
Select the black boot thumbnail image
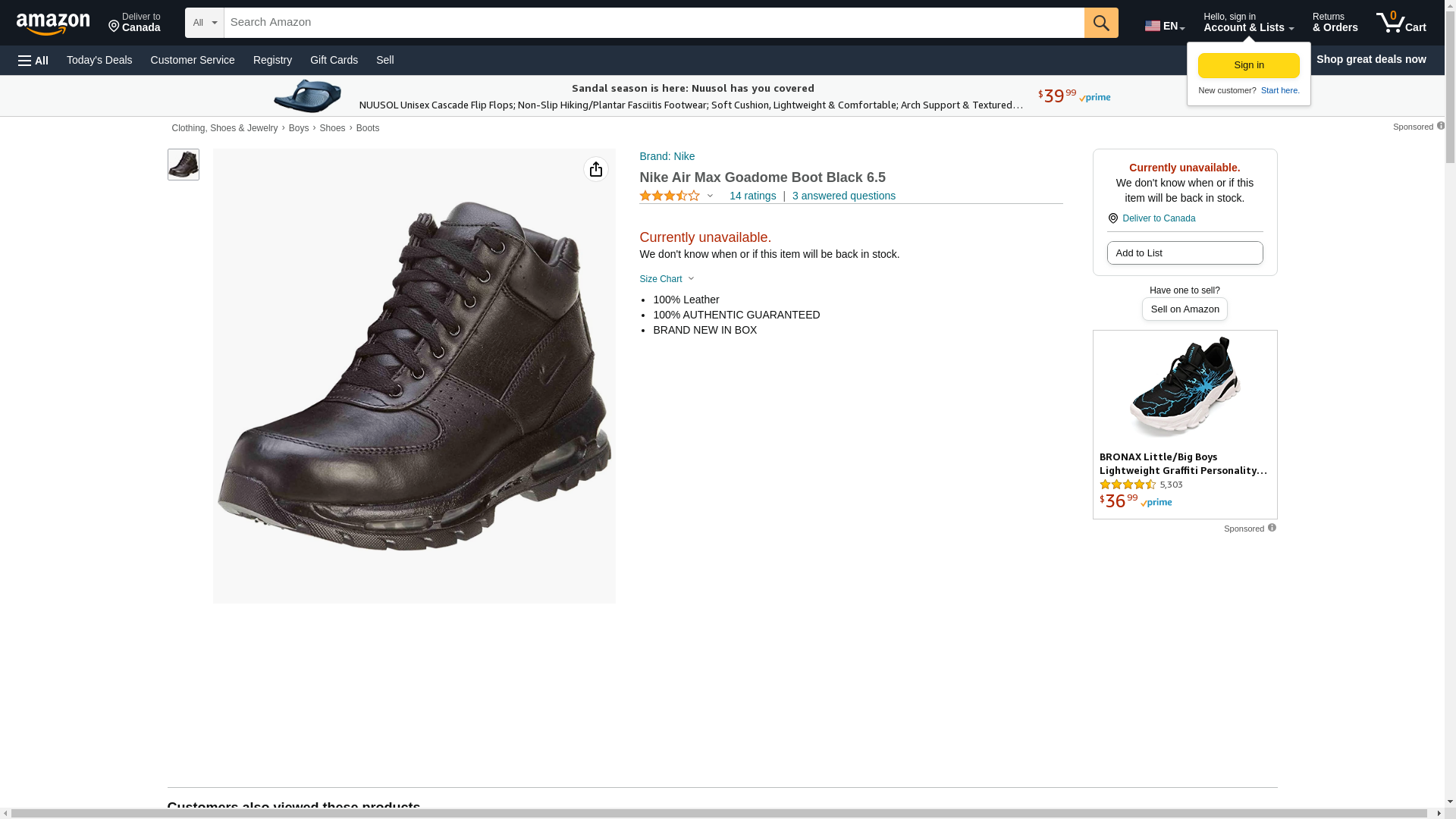click(x=184, y=165)
